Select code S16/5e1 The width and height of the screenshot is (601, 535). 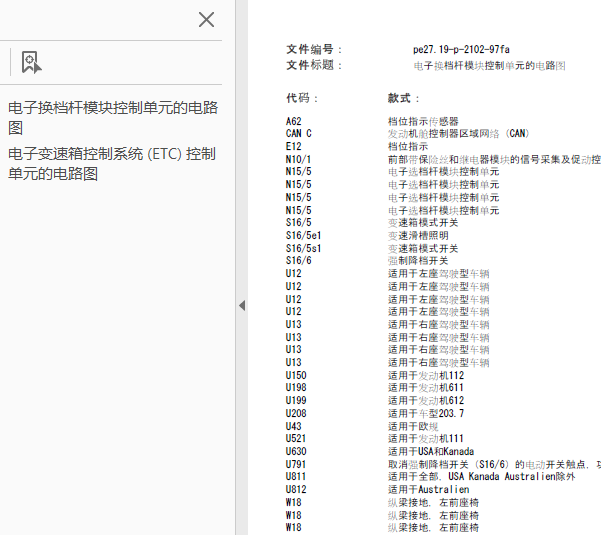pyautogui.click(x=304, y=235)
